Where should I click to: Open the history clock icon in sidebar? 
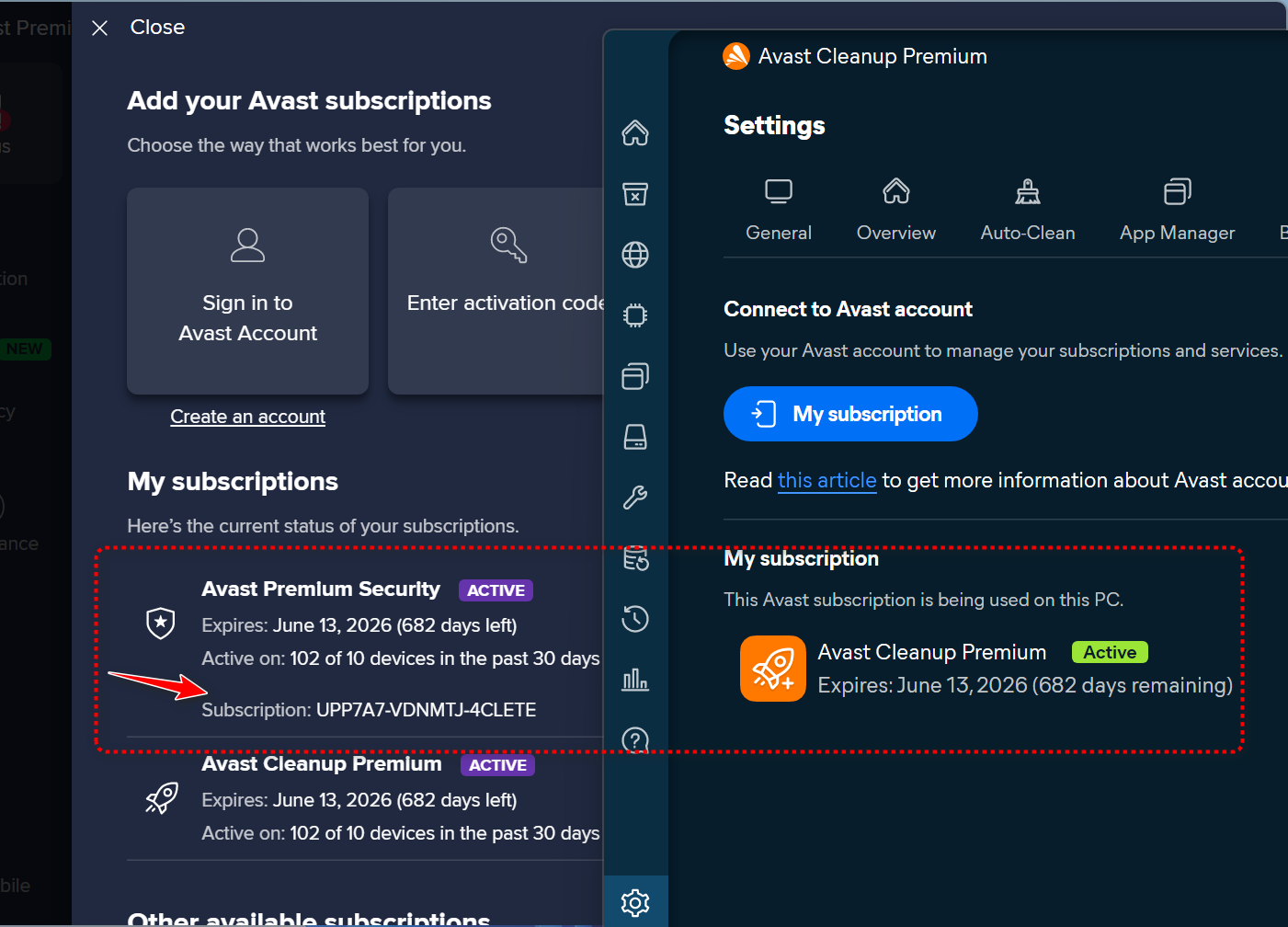click(x=635, y=619)
